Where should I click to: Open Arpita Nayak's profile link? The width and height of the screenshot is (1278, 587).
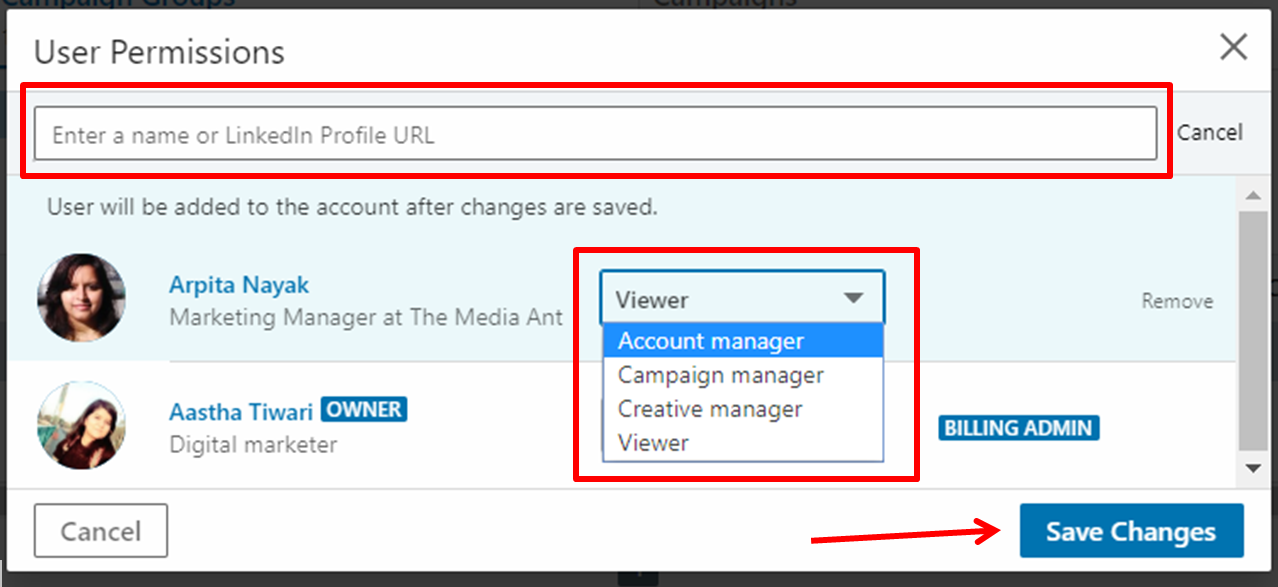(238, 284)
